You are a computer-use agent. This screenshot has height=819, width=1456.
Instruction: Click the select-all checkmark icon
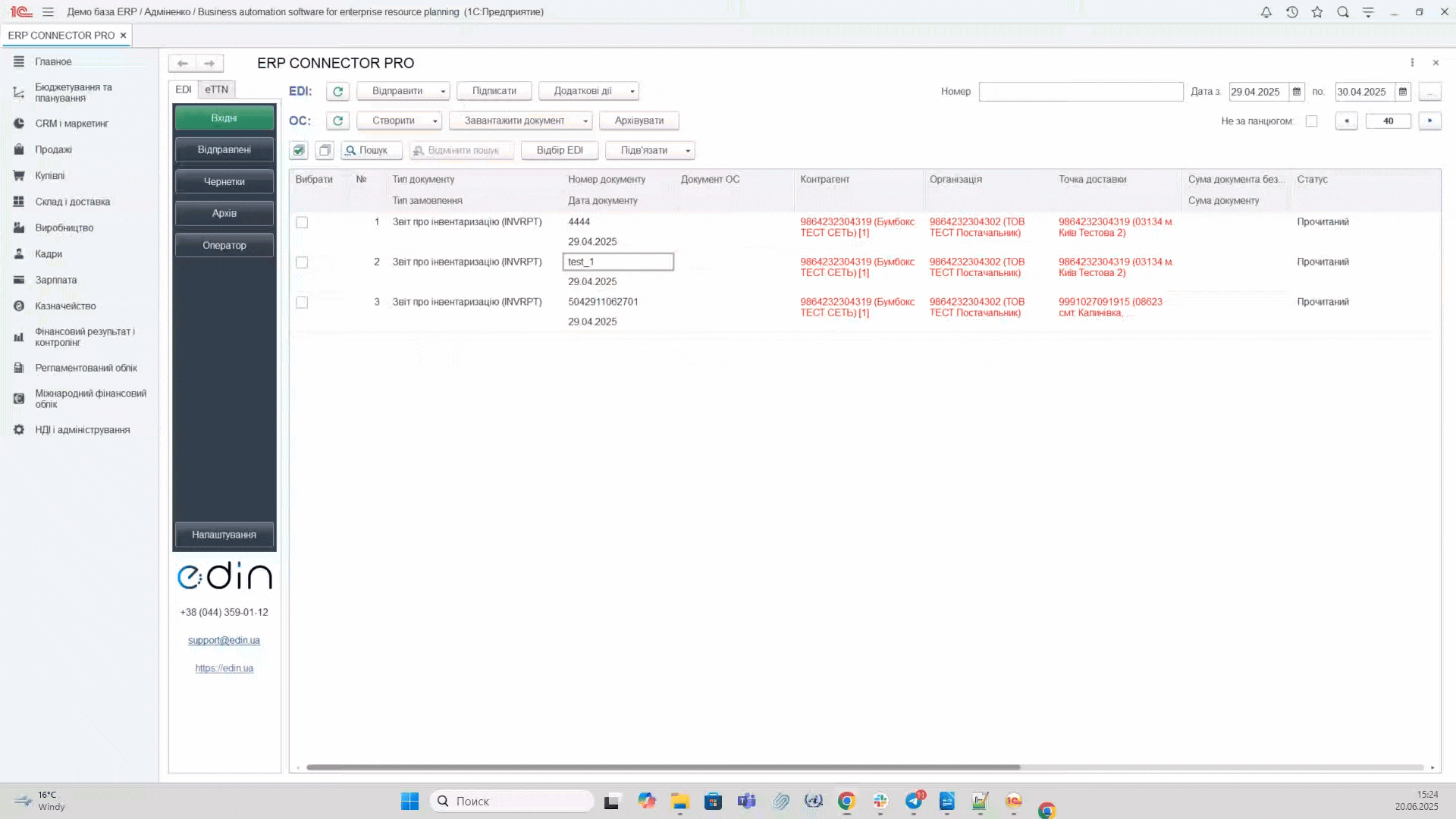[x=299, y=150]
